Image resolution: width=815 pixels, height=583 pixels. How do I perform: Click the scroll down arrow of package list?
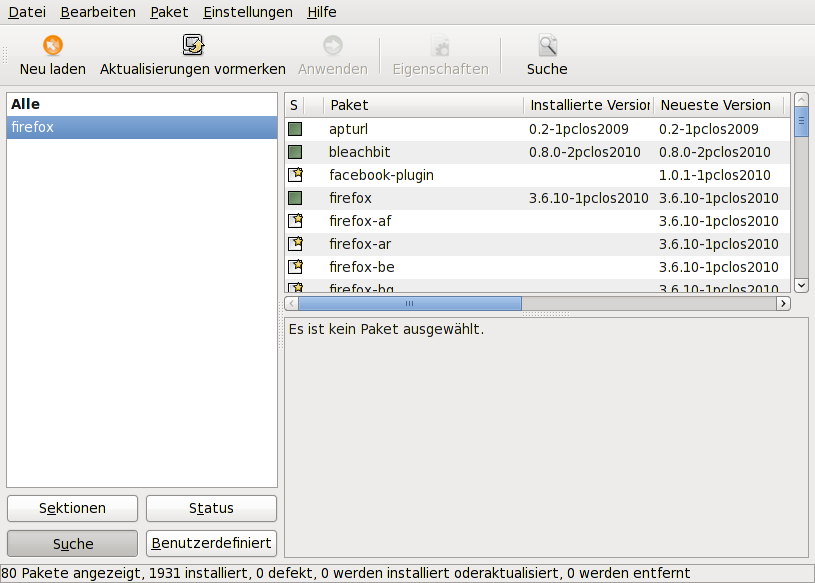tap(801, 285)
